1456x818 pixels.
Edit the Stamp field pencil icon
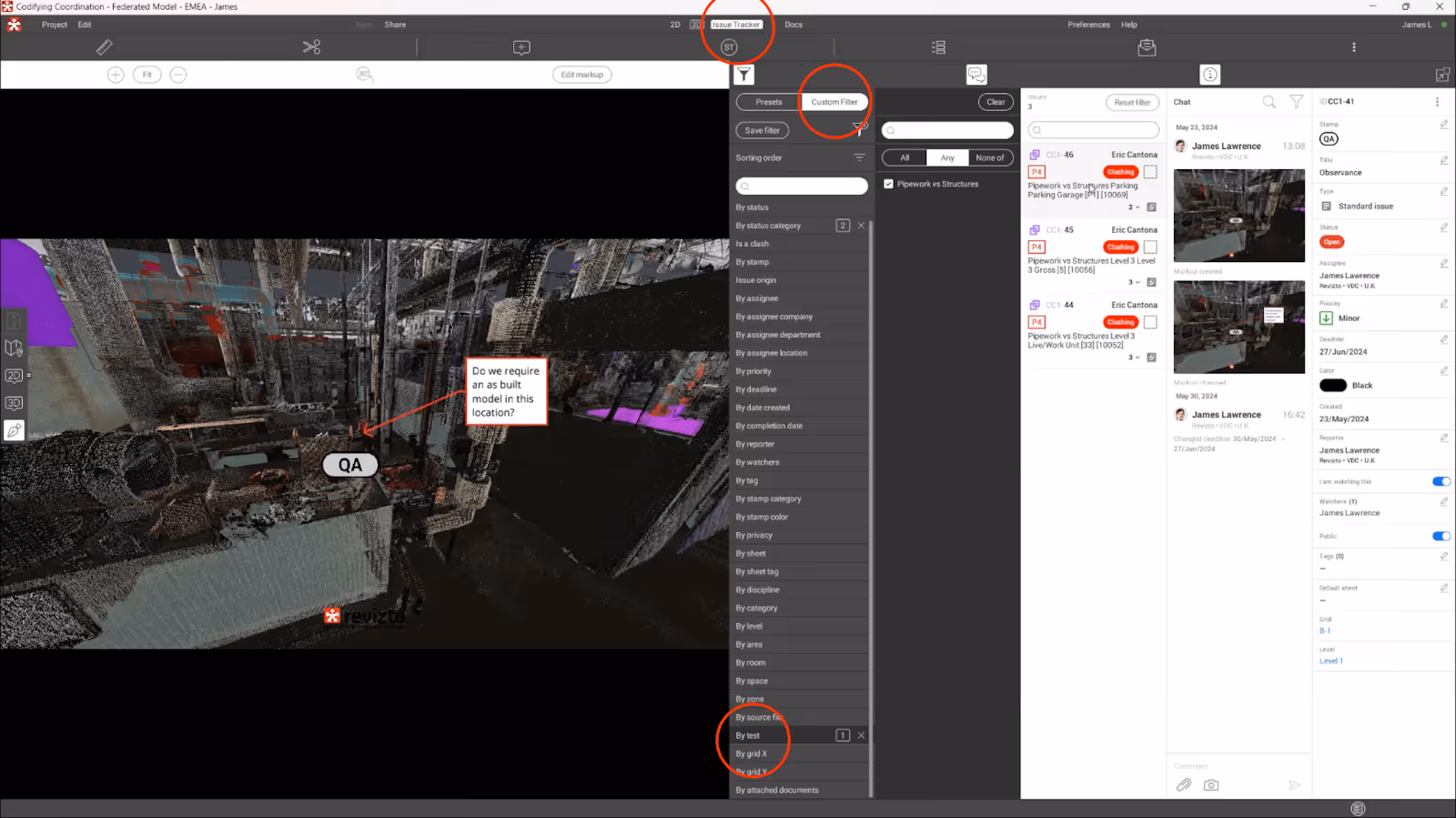click(1444, 125)
